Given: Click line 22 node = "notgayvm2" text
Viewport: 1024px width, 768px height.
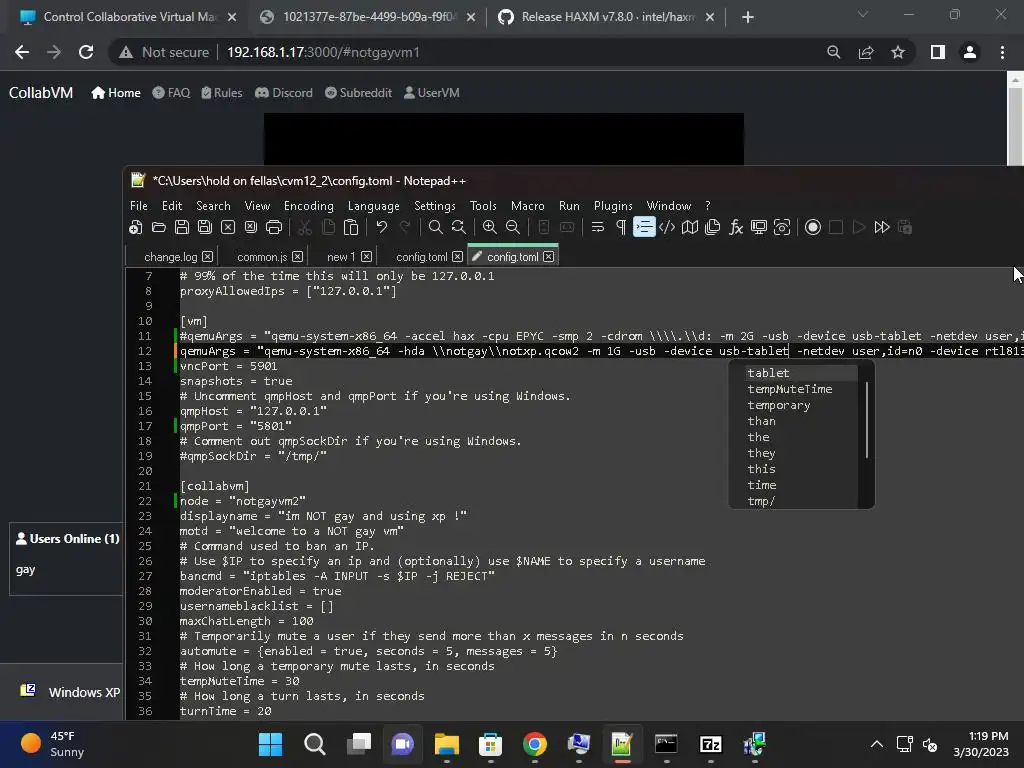Looking at the screenshot, I should coord(242,501).
